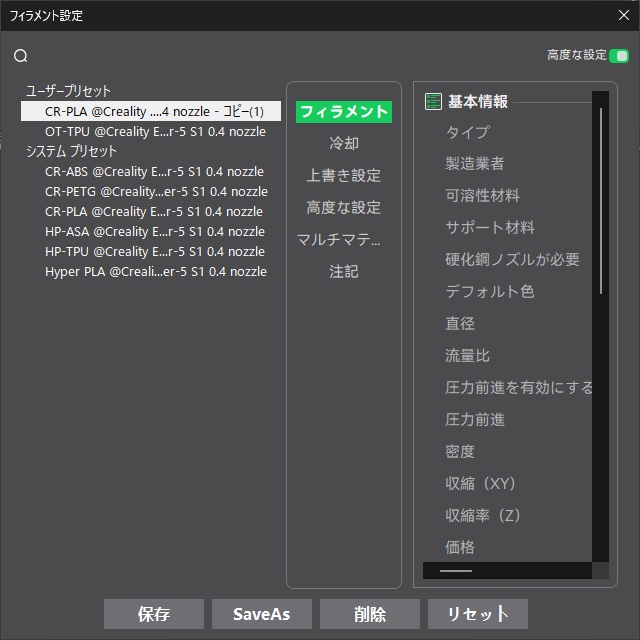Image resolution: width=640 pixels, height=640 pixels.
Task: Open the 上書き設定 tab
Action: [x=343, y=176]
